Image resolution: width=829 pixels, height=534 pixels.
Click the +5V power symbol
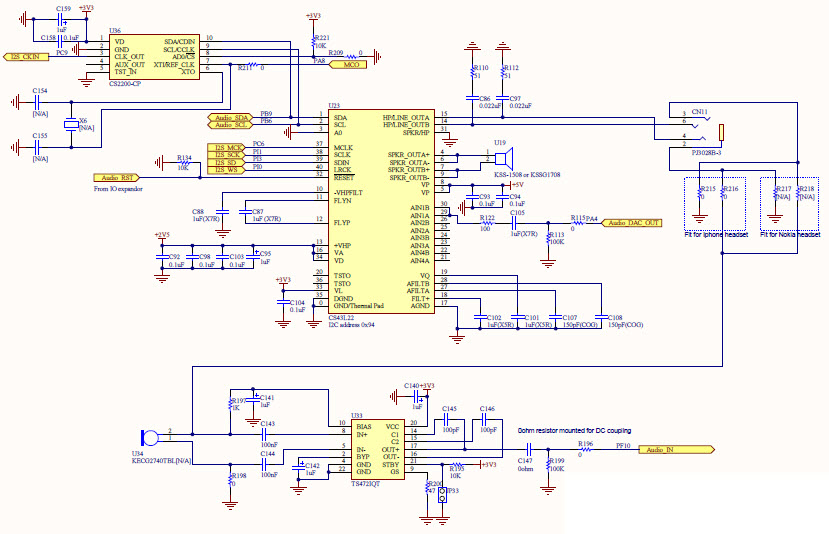coord(514,185)
